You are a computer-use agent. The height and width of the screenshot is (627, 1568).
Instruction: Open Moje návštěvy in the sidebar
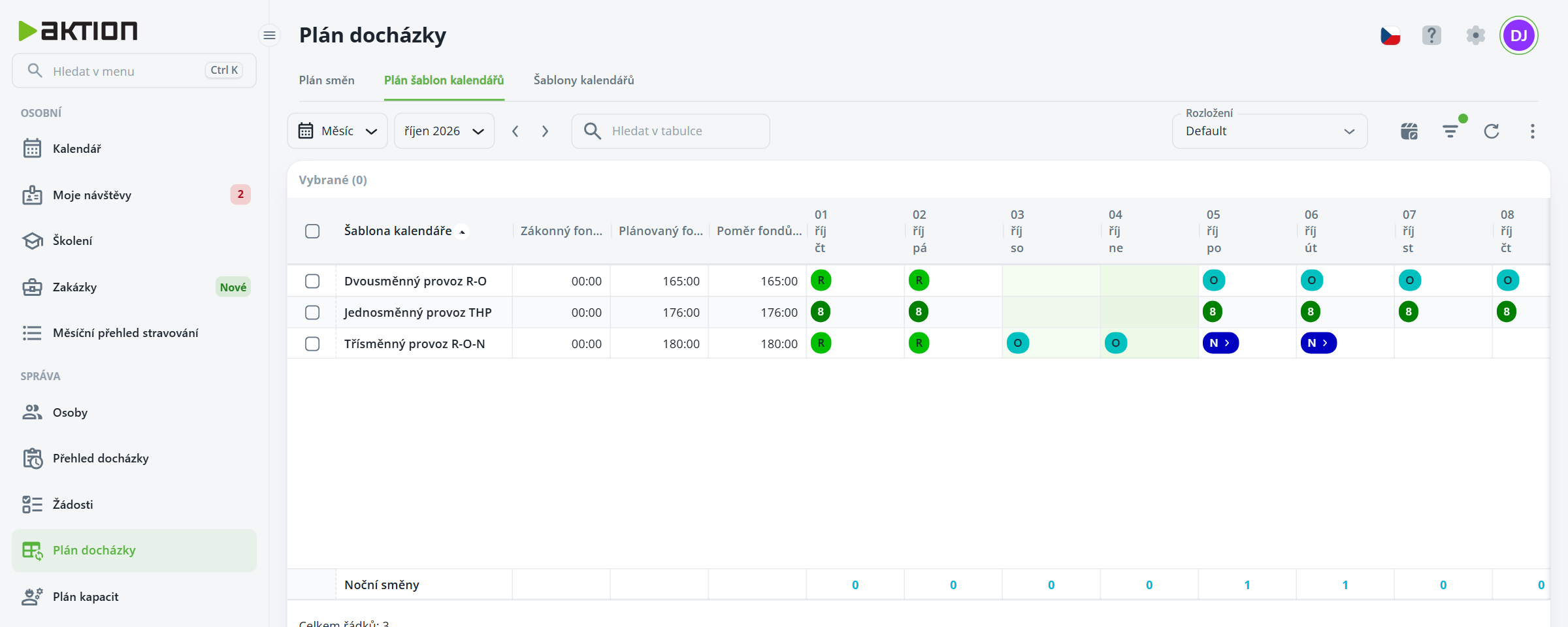click(134, 195)
